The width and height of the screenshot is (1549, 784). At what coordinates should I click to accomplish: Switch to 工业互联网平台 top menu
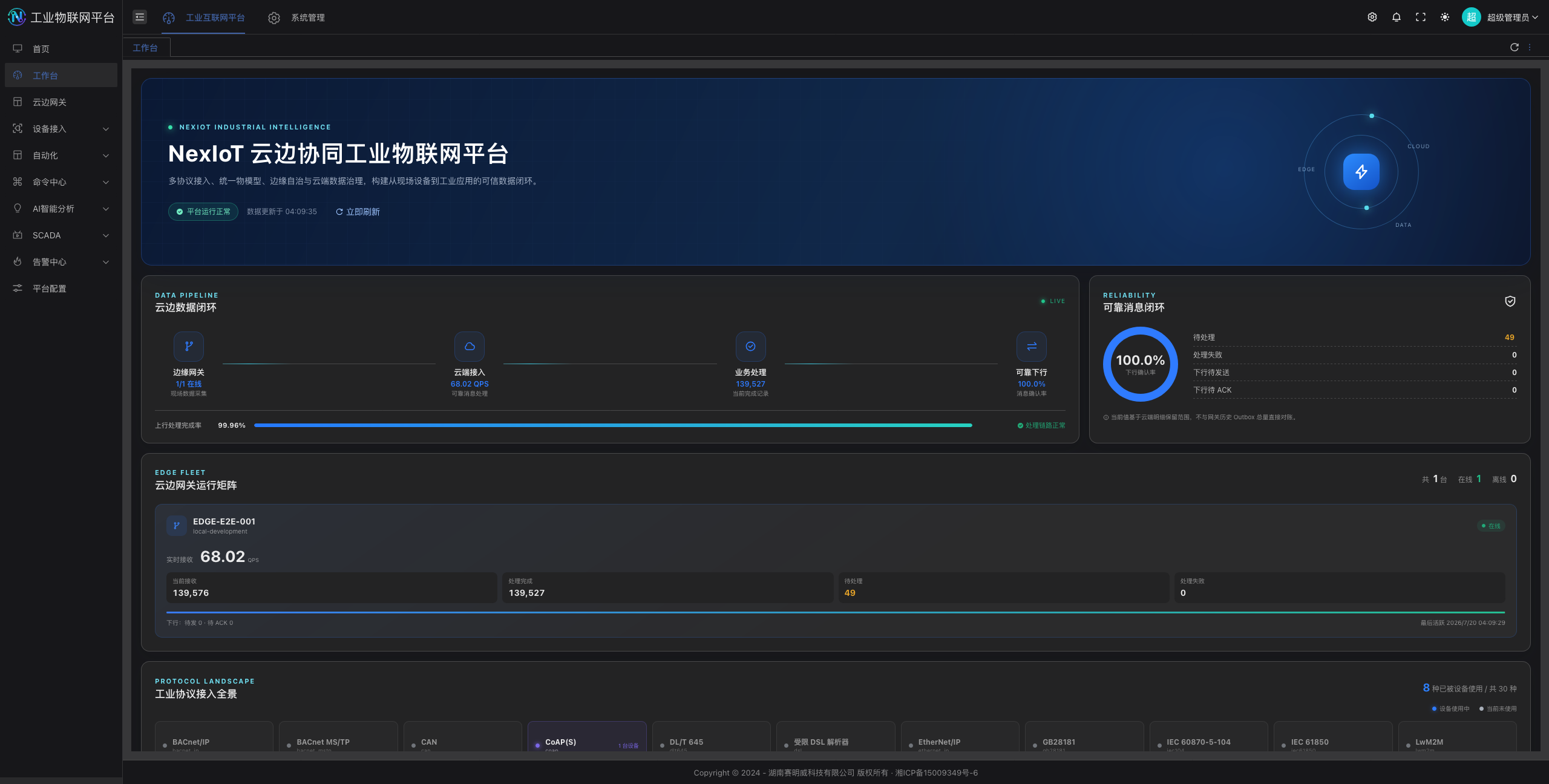[x=204, y=18]
